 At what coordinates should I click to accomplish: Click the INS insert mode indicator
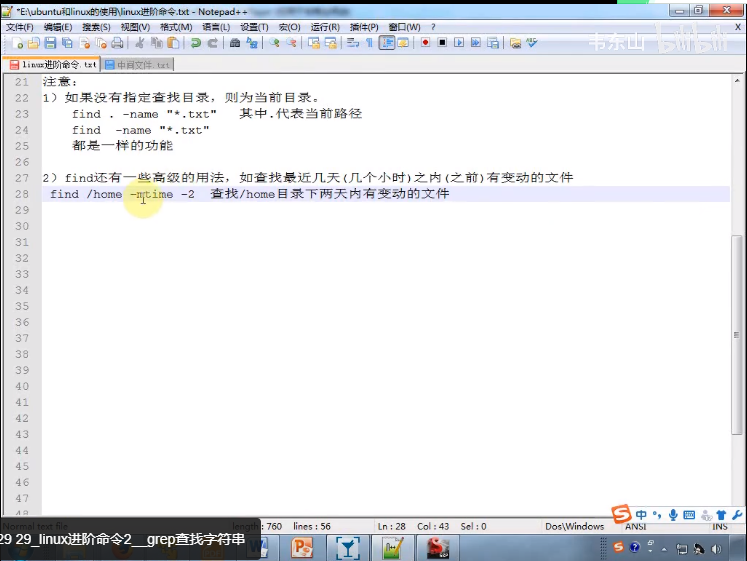point(720,526)
